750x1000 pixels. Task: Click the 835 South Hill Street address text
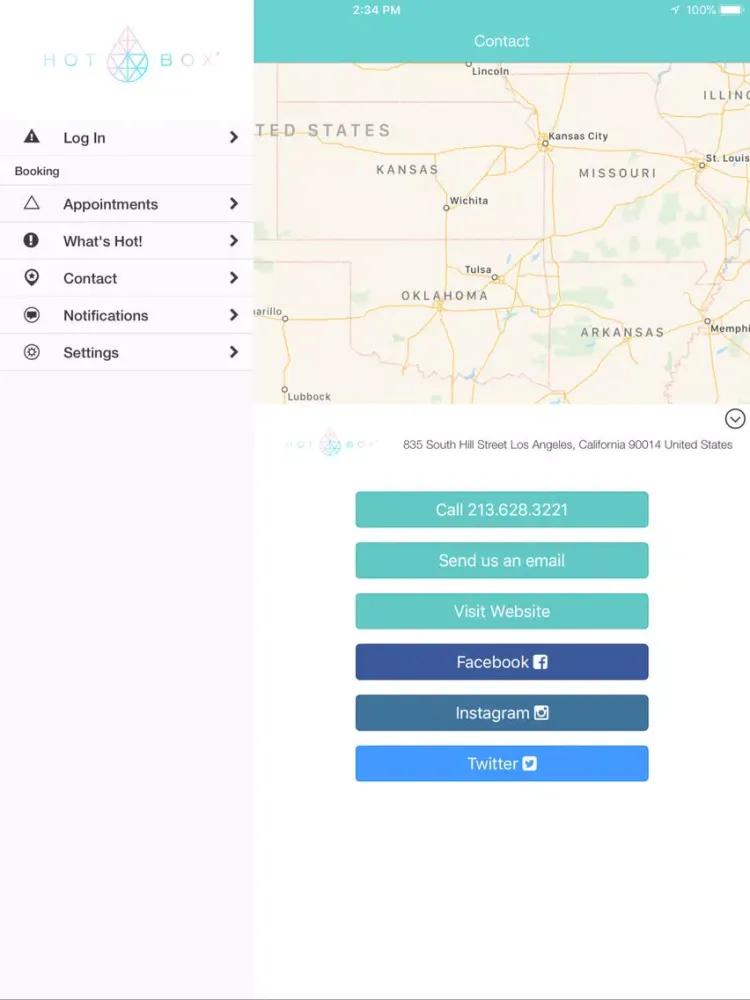pos(568,445)
